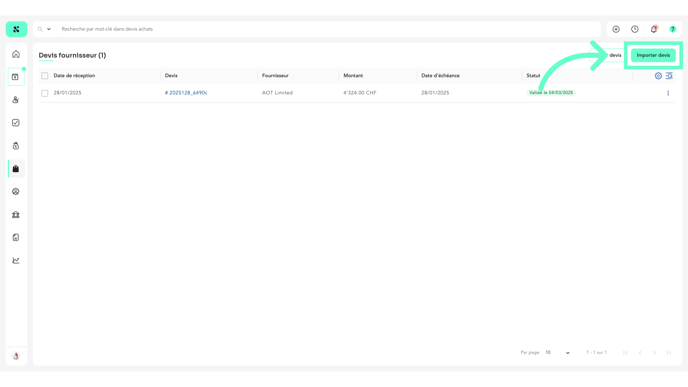Image resolution: width=688 pixels, height=387 pixels.
Task: Open the user avatar at sidebar bottom
Action: point(16,356)
